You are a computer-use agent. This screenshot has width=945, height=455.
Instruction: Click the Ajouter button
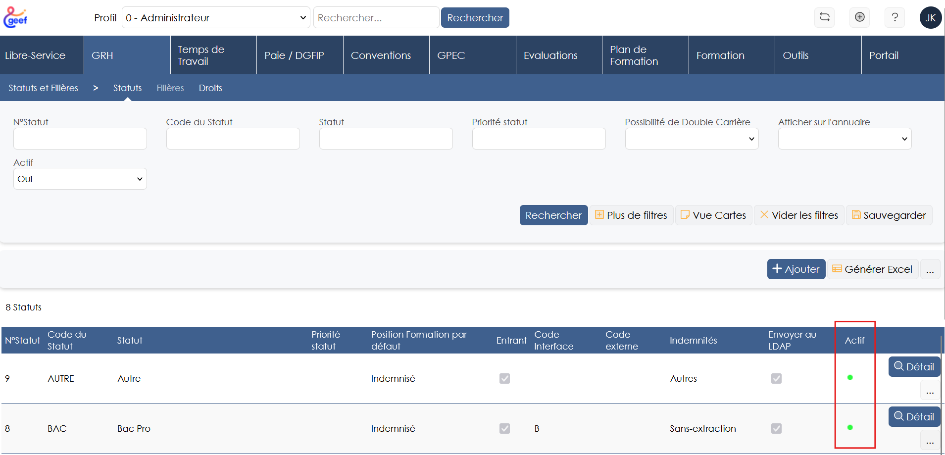(796, 269)
